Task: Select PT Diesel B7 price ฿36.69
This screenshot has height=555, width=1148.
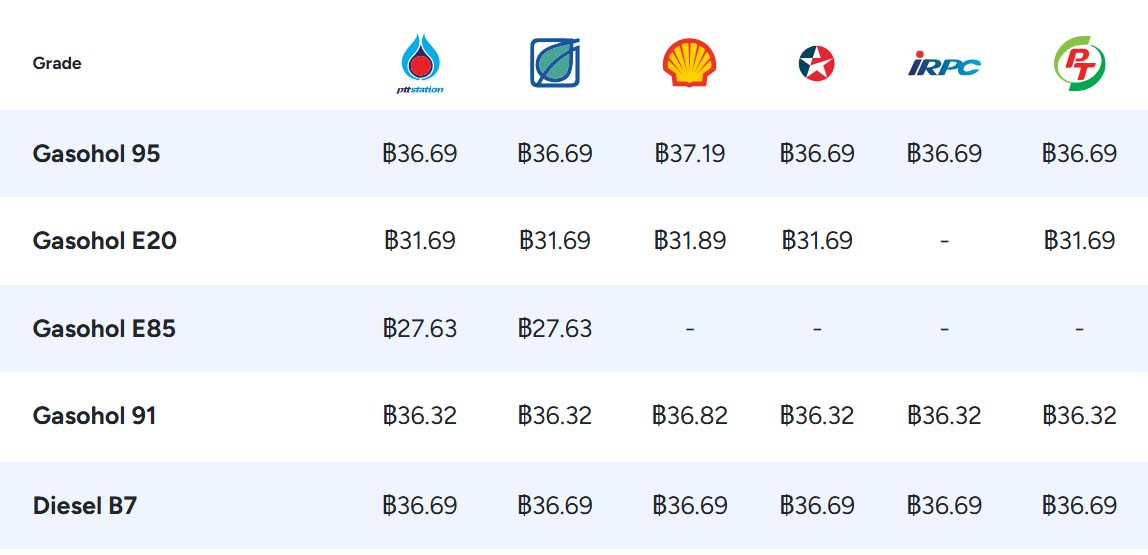Action: click(x=1079, y=506)
